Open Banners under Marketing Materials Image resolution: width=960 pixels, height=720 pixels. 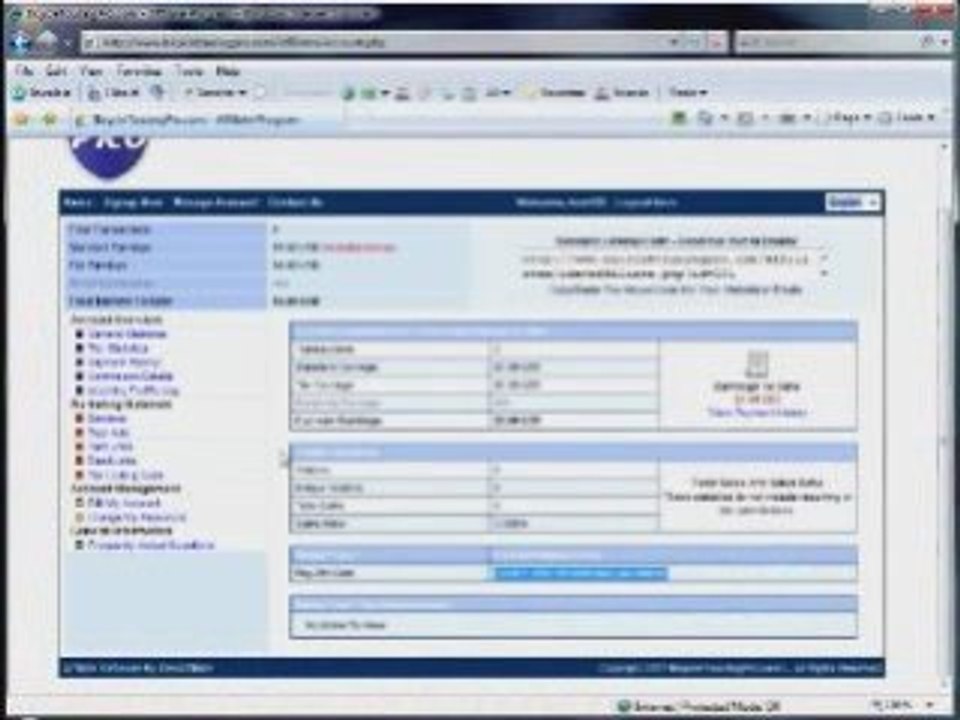tap(107, 418)
